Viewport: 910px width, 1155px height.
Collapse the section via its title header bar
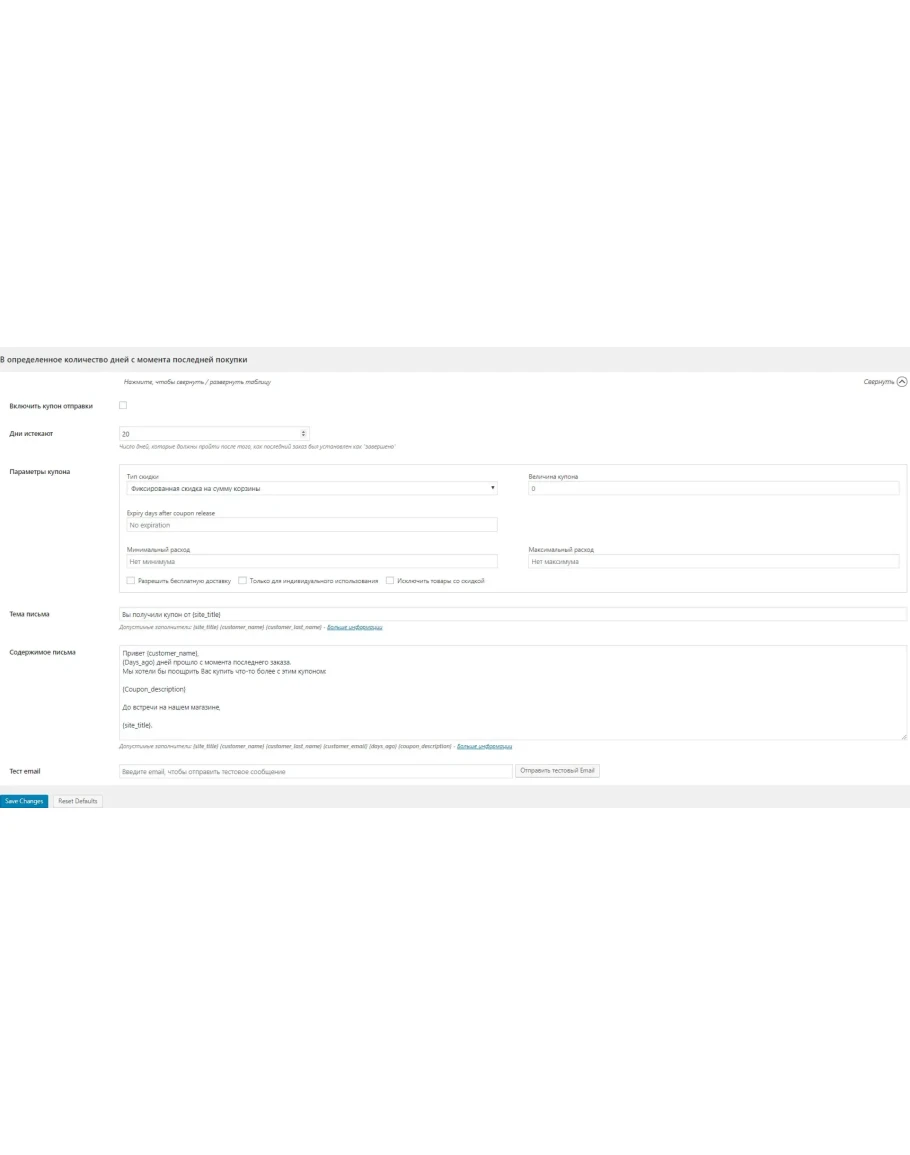400,359
